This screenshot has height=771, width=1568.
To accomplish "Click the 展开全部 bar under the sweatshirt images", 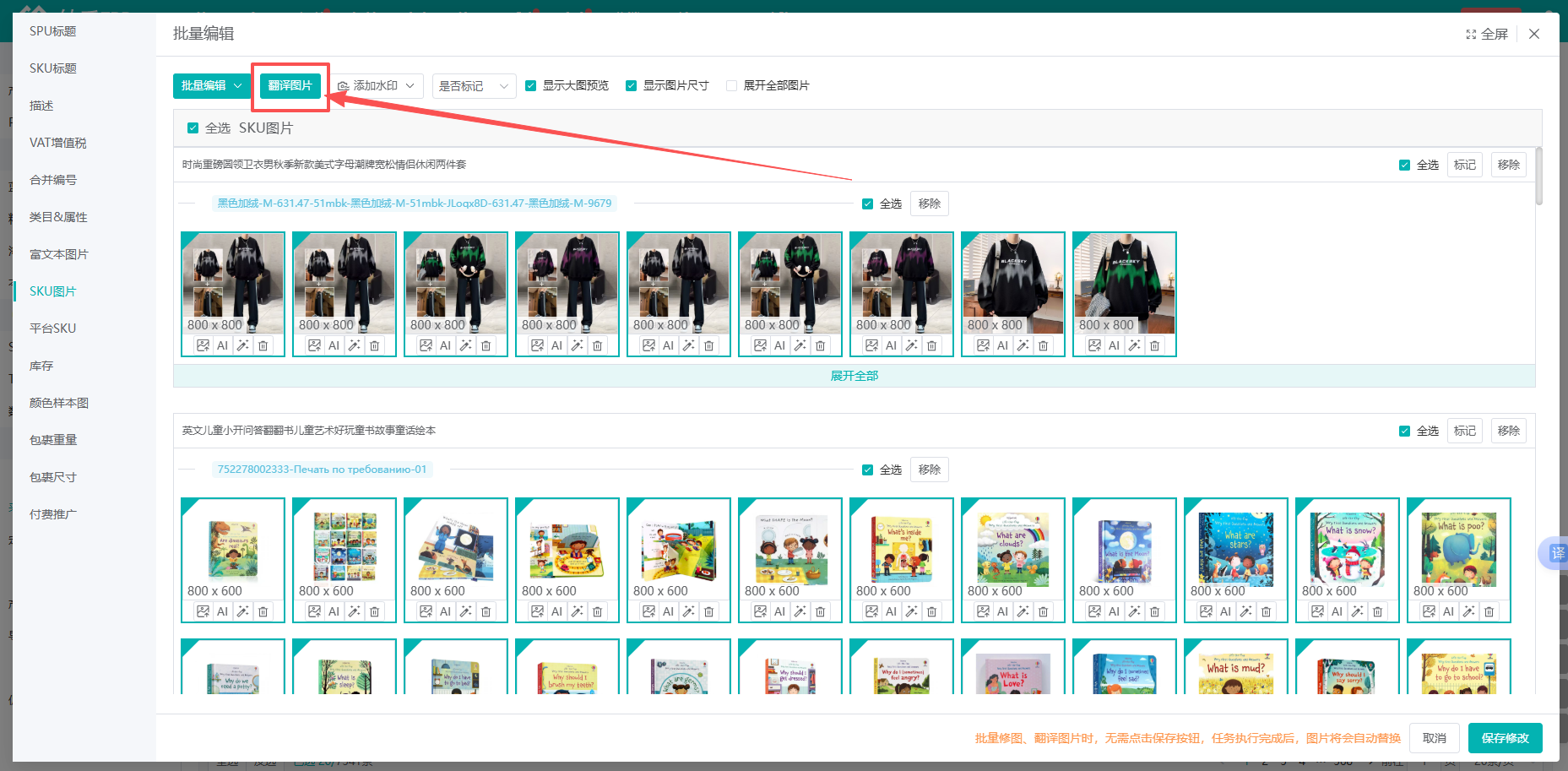I will [x=854, y=376].
